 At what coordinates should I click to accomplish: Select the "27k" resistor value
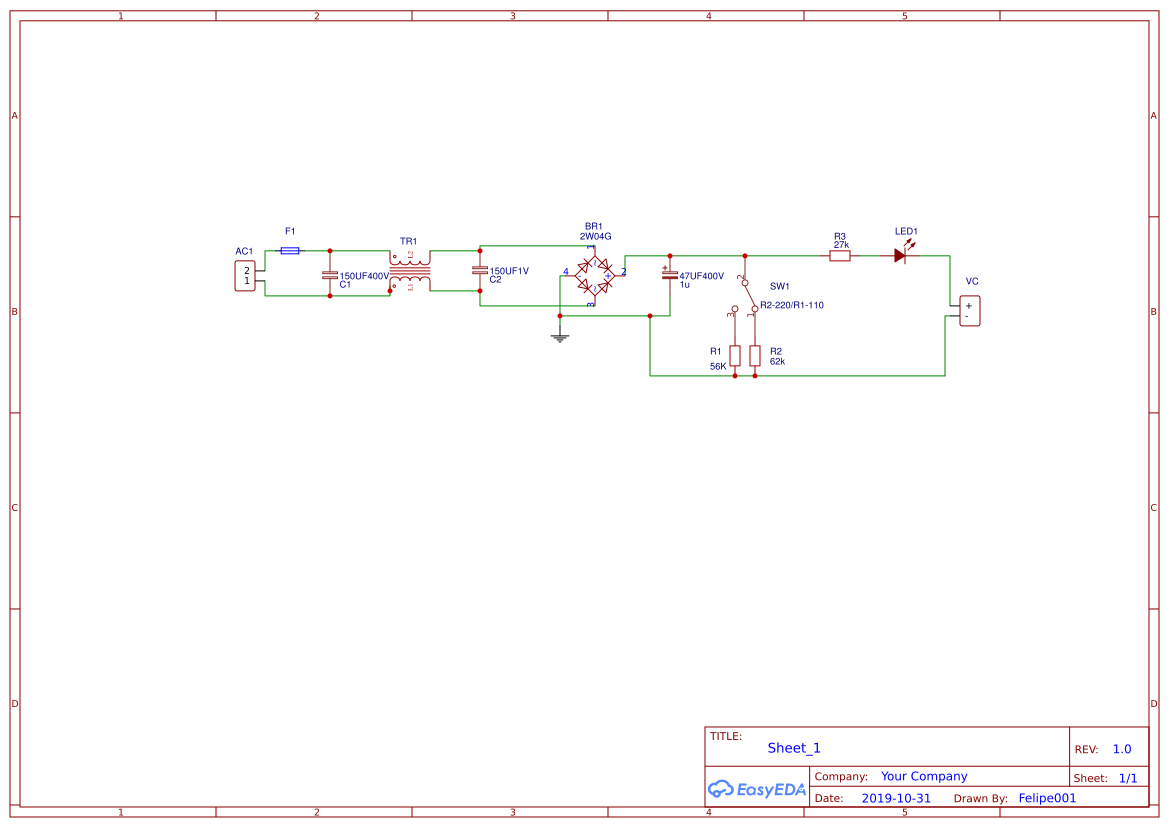pos(842,245)
